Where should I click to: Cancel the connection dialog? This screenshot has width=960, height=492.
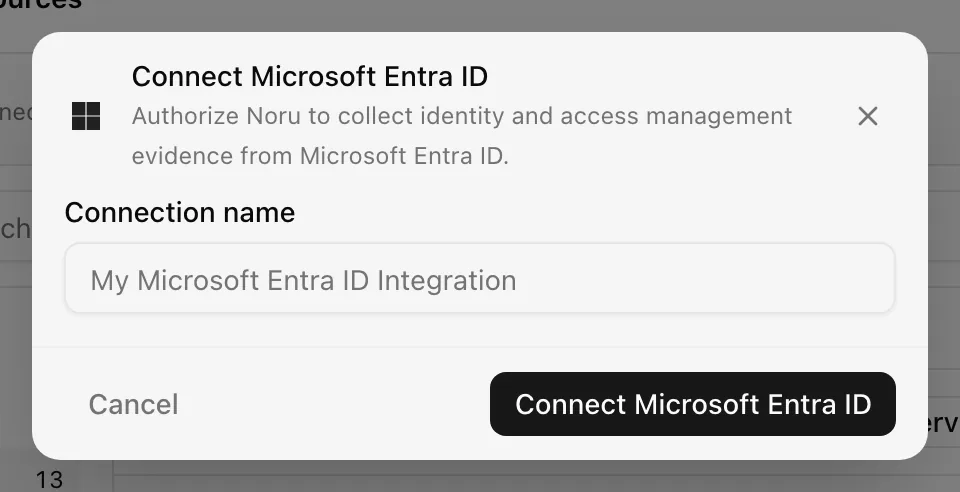click(133, 404)
